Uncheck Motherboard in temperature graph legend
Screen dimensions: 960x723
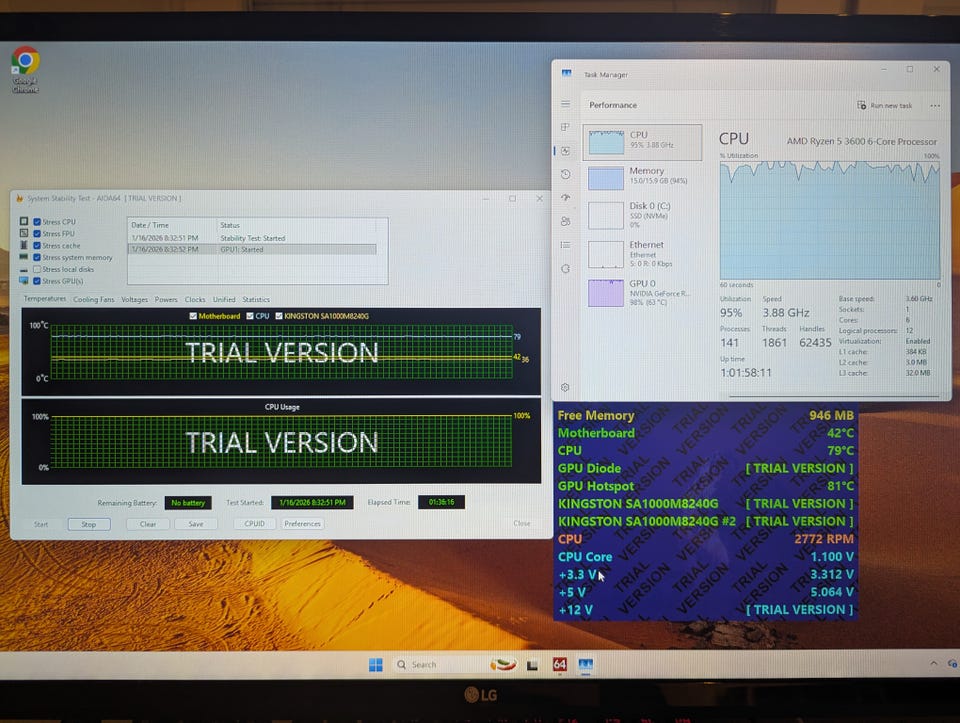(x=193, y=316)
